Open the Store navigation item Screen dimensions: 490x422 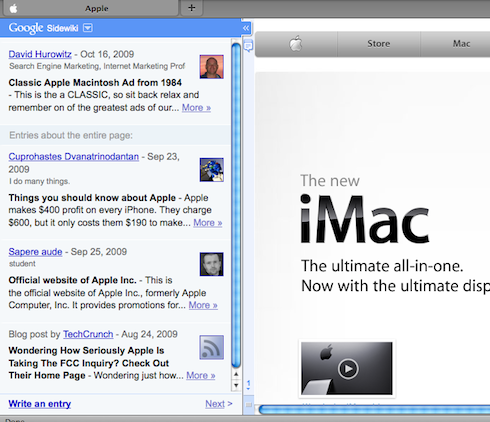click(379, 44)
